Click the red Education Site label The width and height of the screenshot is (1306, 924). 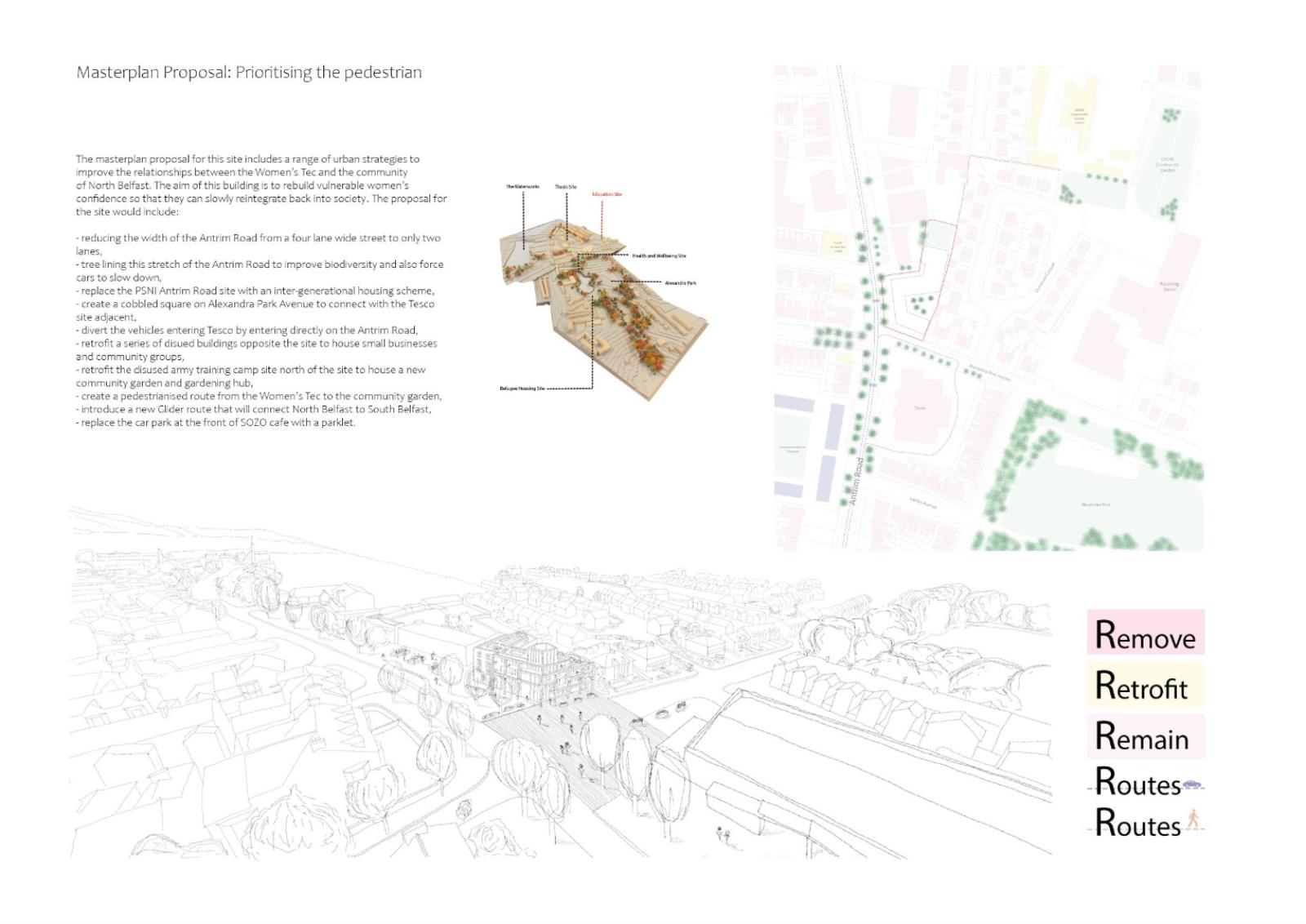(x=606, y=194)
